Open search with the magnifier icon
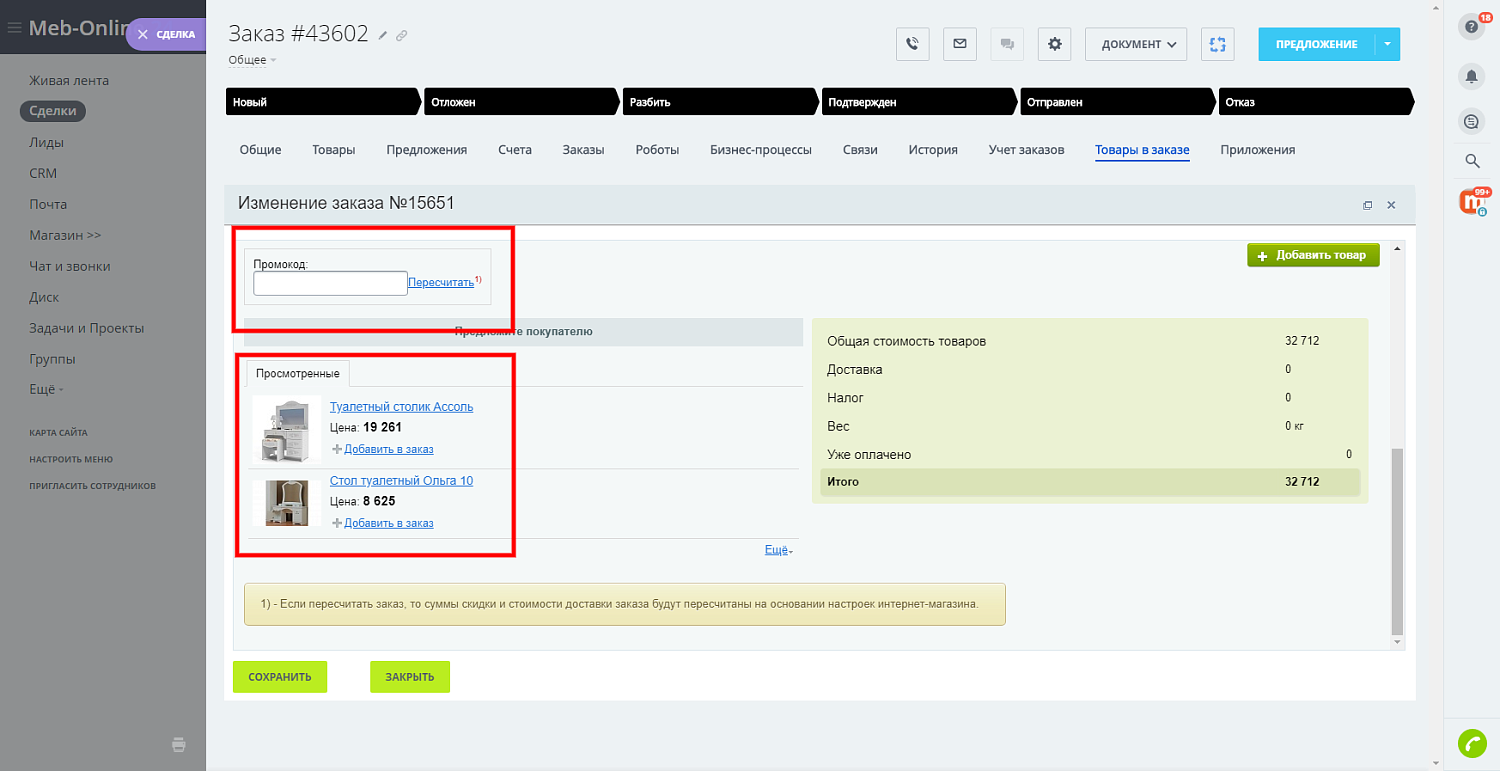 pyautogui.click(x=1471, y=160)
